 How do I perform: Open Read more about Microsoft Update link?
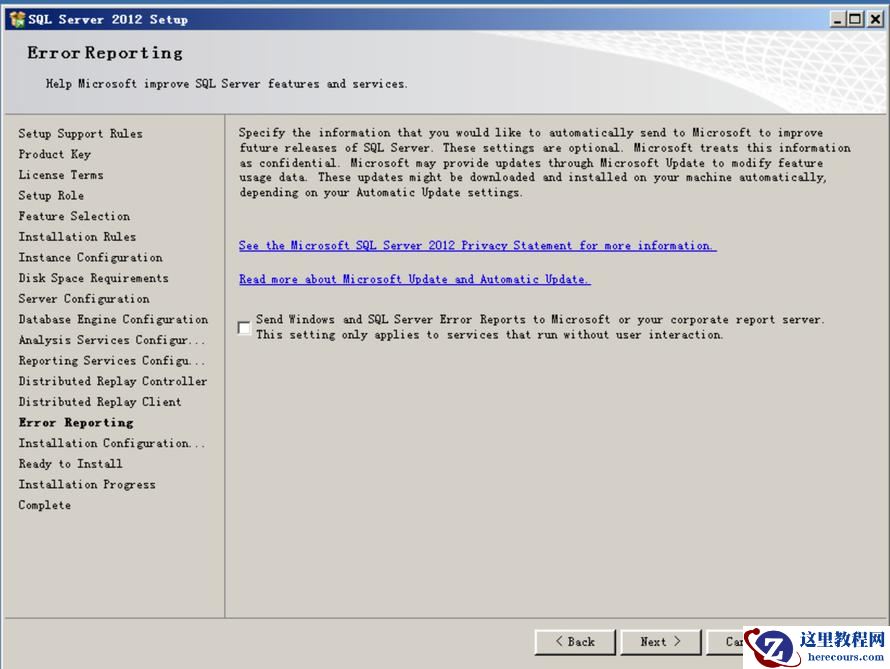(414, 279)
